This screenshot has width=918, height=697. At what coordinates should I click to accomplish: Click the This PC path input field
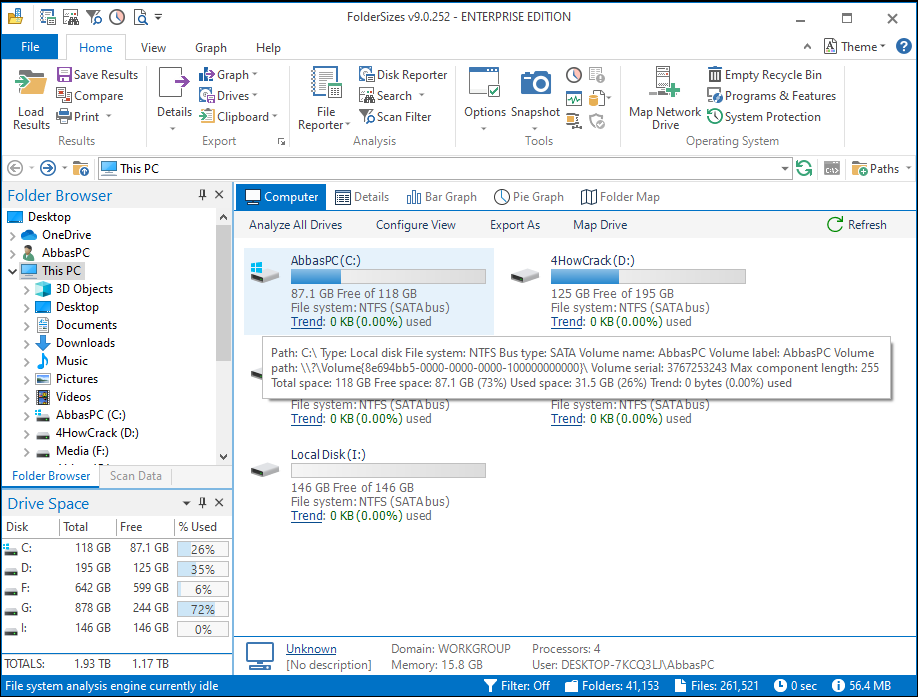pos(445,169)
